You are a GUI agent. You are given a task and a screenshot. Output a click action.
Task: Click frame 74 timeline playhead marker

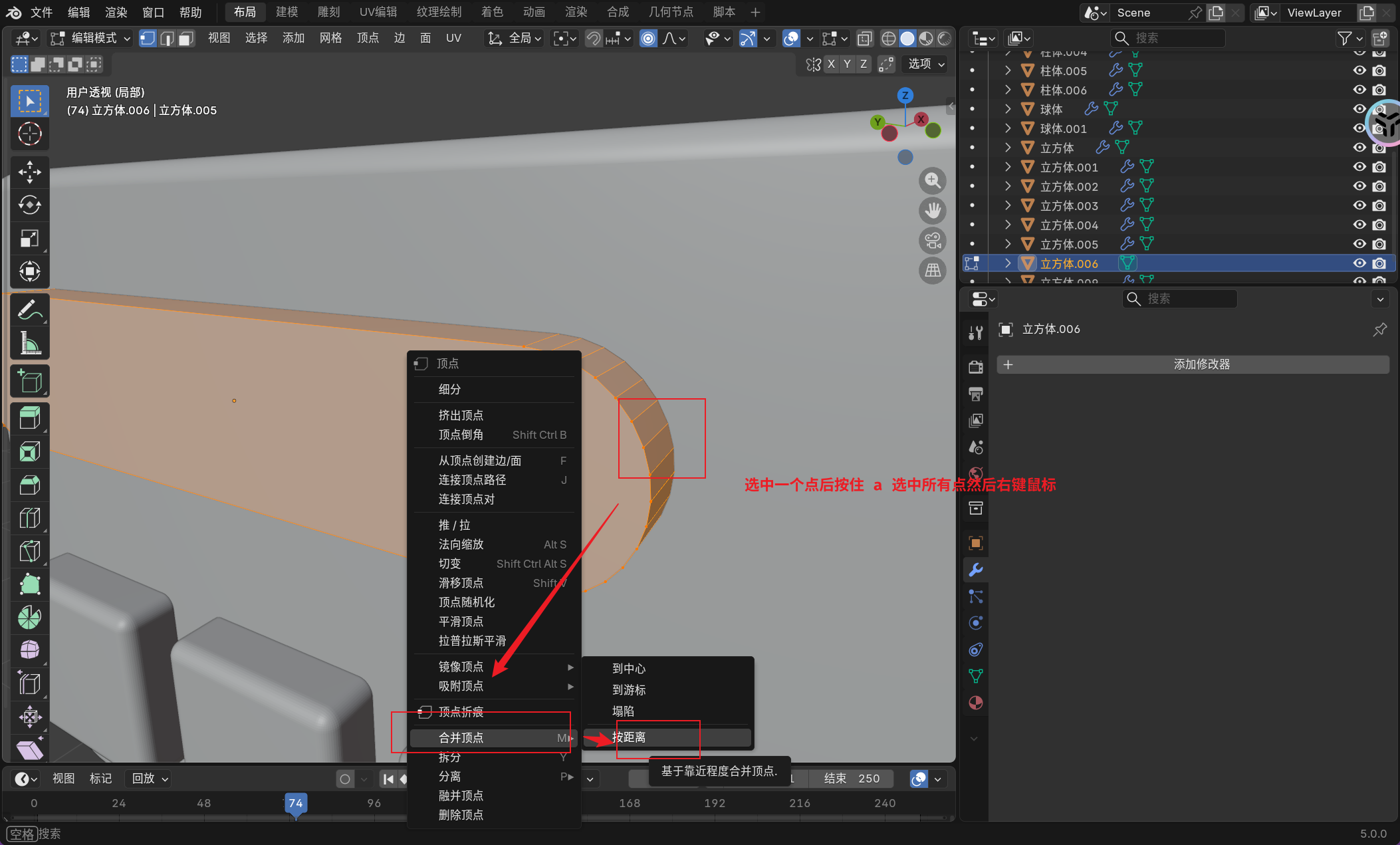tap(295, 803)
